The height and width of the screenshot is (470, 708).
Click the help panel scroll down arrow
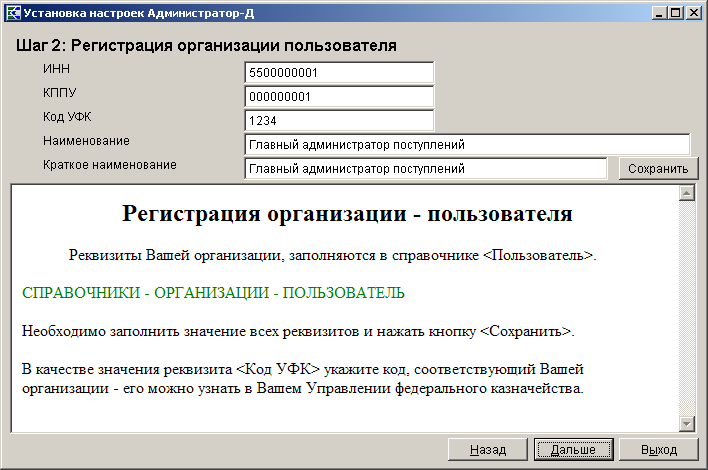point(687,423)
